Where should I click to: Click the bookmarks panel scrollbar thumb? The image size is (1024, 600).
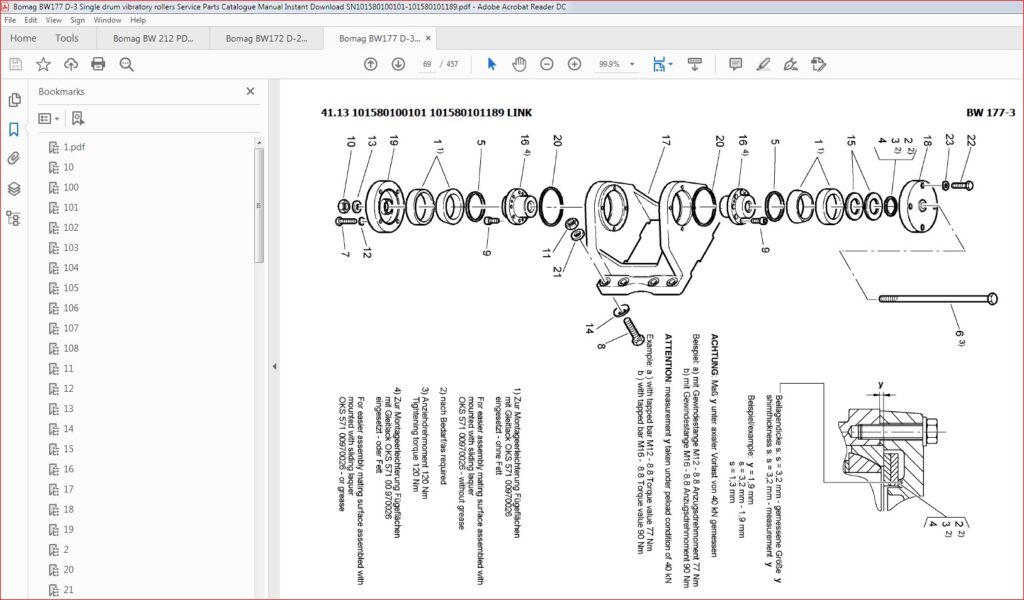coord(259,205)
